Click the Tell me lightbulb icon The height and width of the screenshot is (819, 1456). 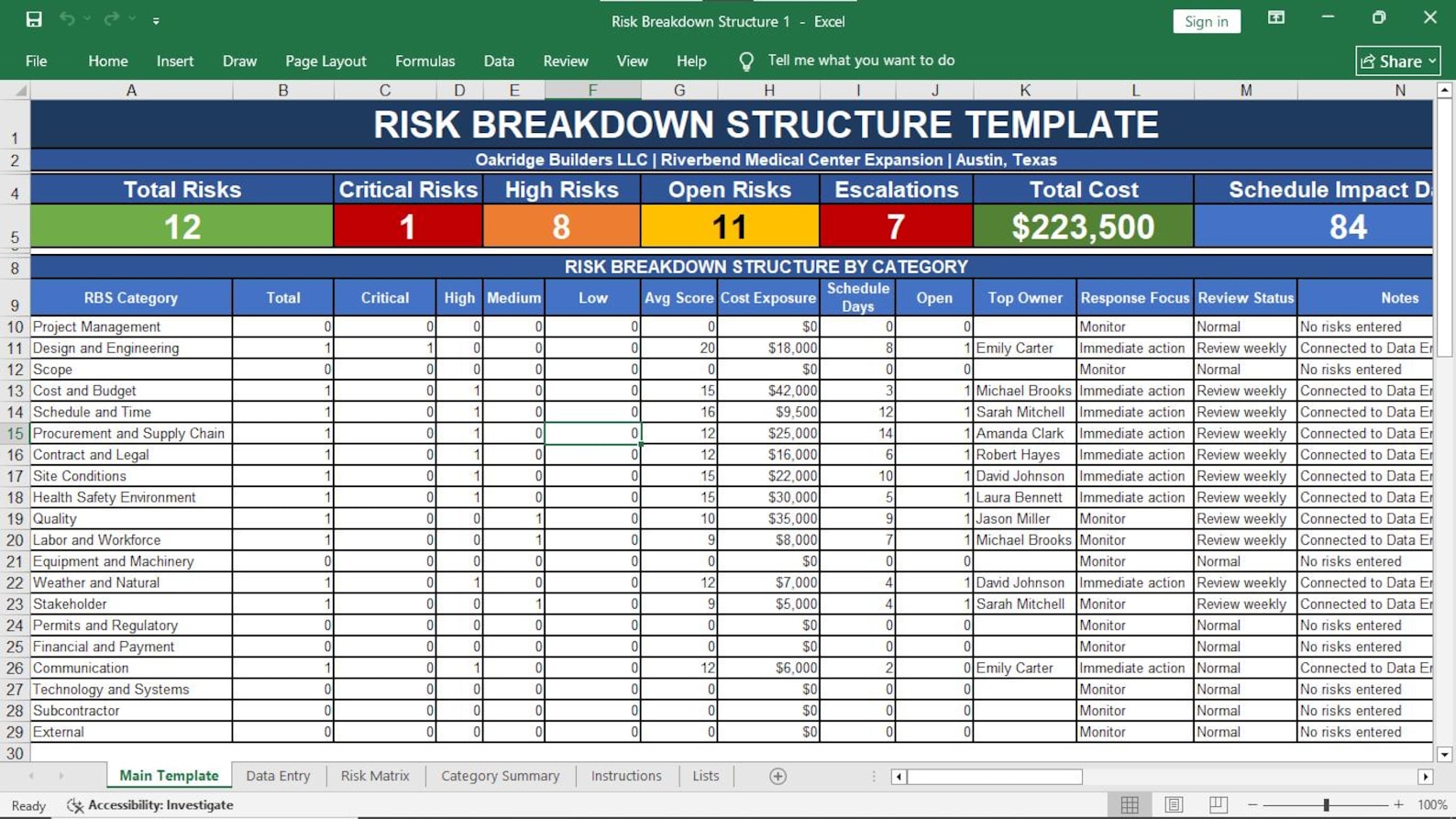746,61
